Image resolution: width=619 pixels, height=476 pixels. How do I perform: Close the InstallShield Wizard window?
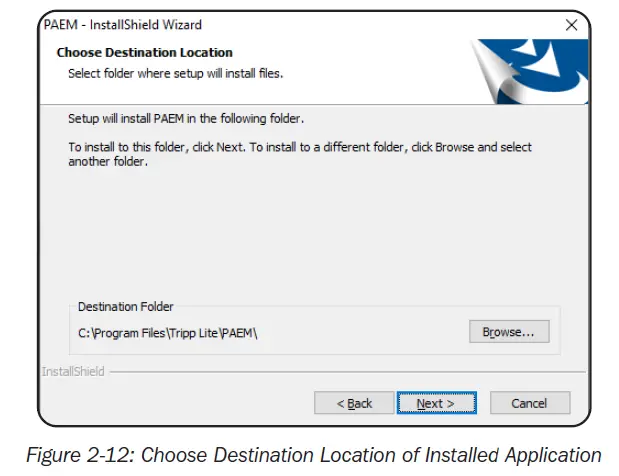tap(571, 25)
